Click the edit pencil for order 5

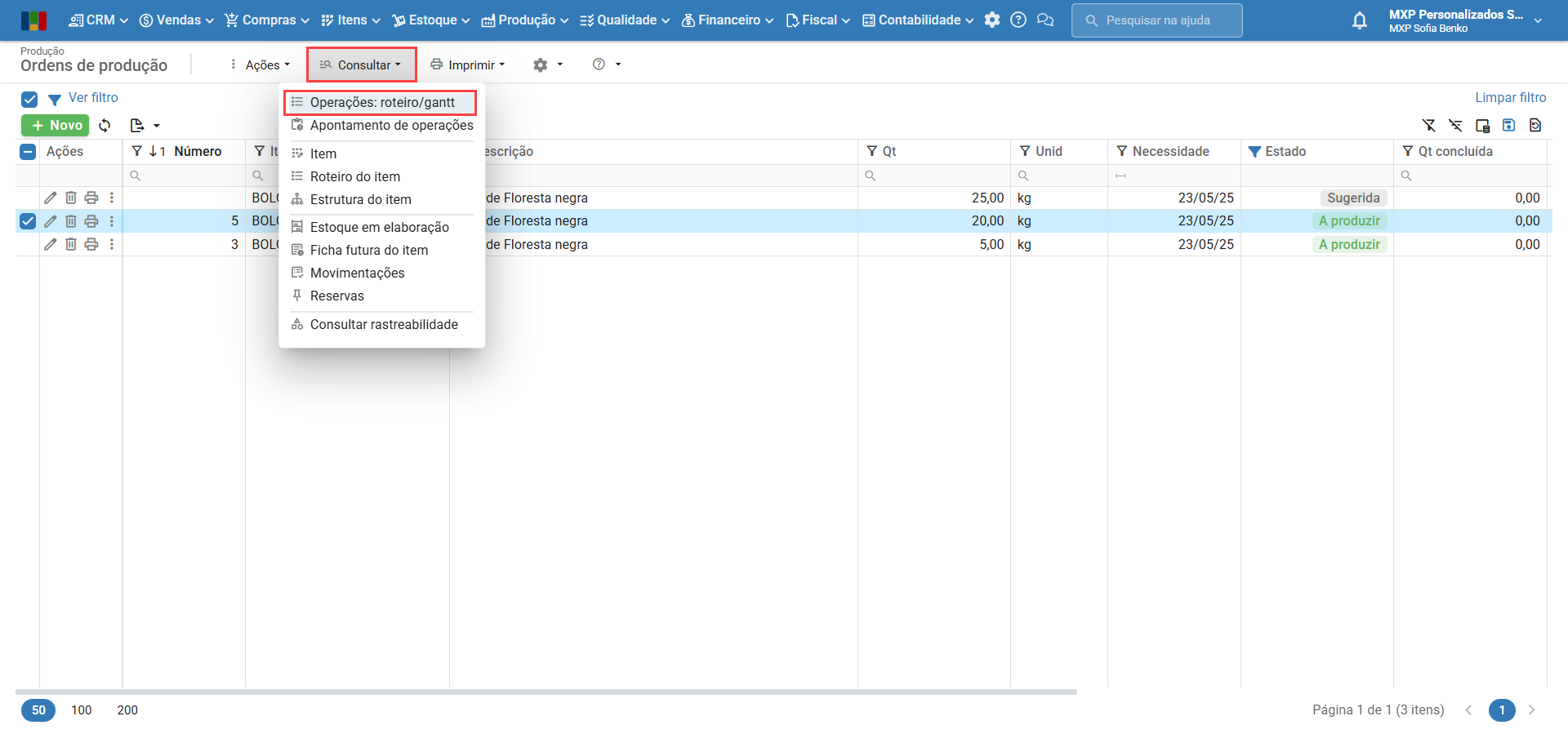click(x=51, y=221)
